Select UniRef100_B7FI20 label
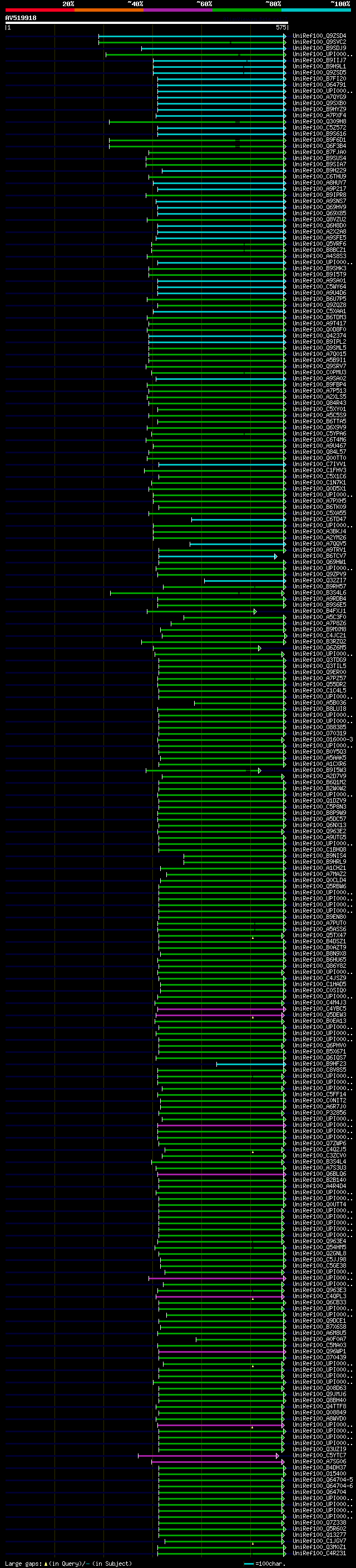The height and width of the screenshot is (1568, 356). click(x=319, y=78)
